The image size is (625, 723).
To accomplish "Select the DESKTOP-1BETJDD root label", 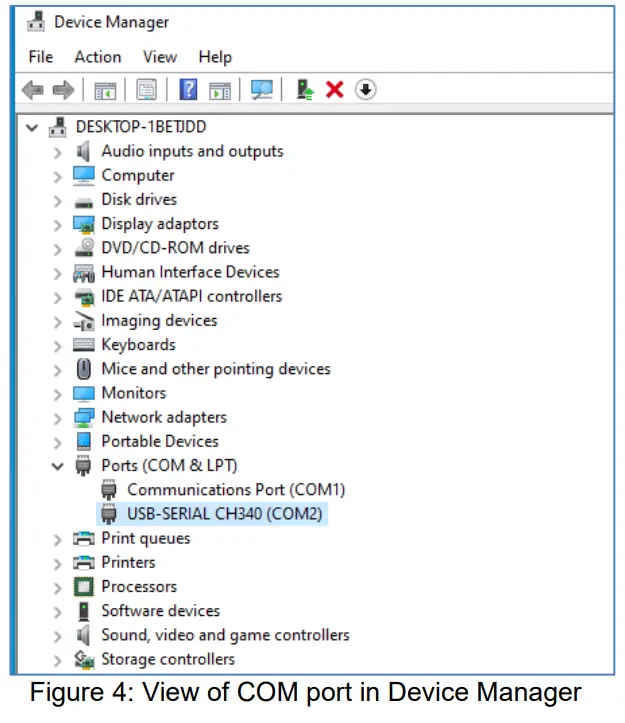I will tap(141, 127).
